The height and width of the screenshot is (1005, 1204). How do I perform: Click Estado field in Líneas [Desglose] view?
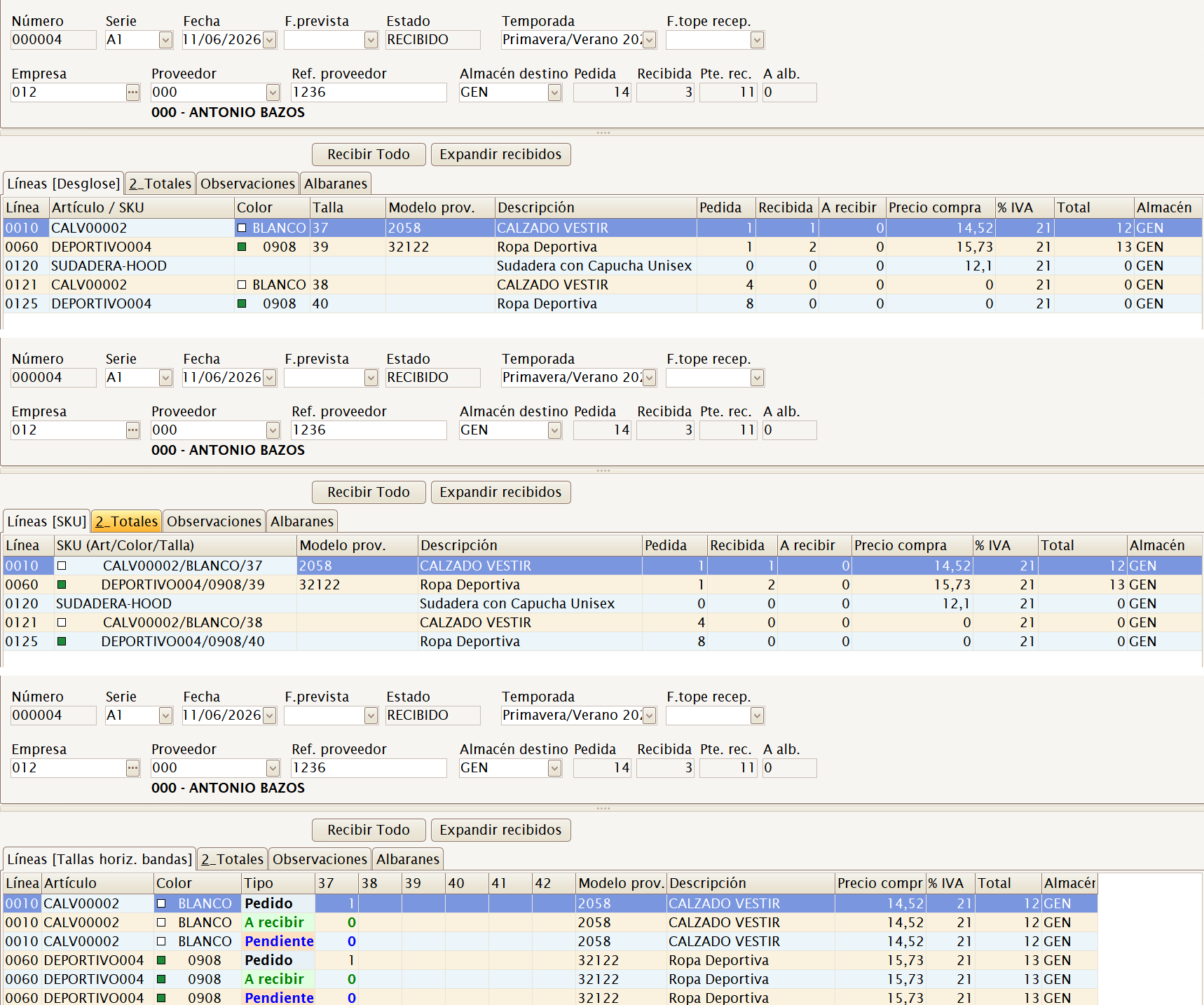point(433,40)
